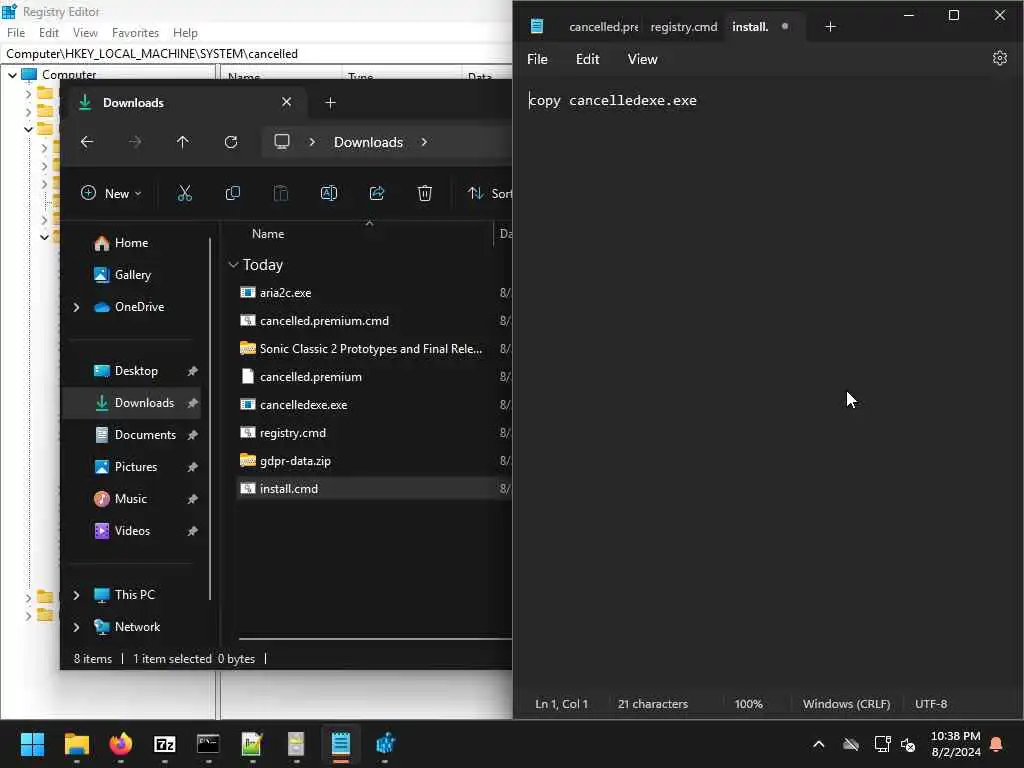This screenshot has width=1024, height=768.
Task: Open Registry Editor View menu
Action: tap(85, 33)
